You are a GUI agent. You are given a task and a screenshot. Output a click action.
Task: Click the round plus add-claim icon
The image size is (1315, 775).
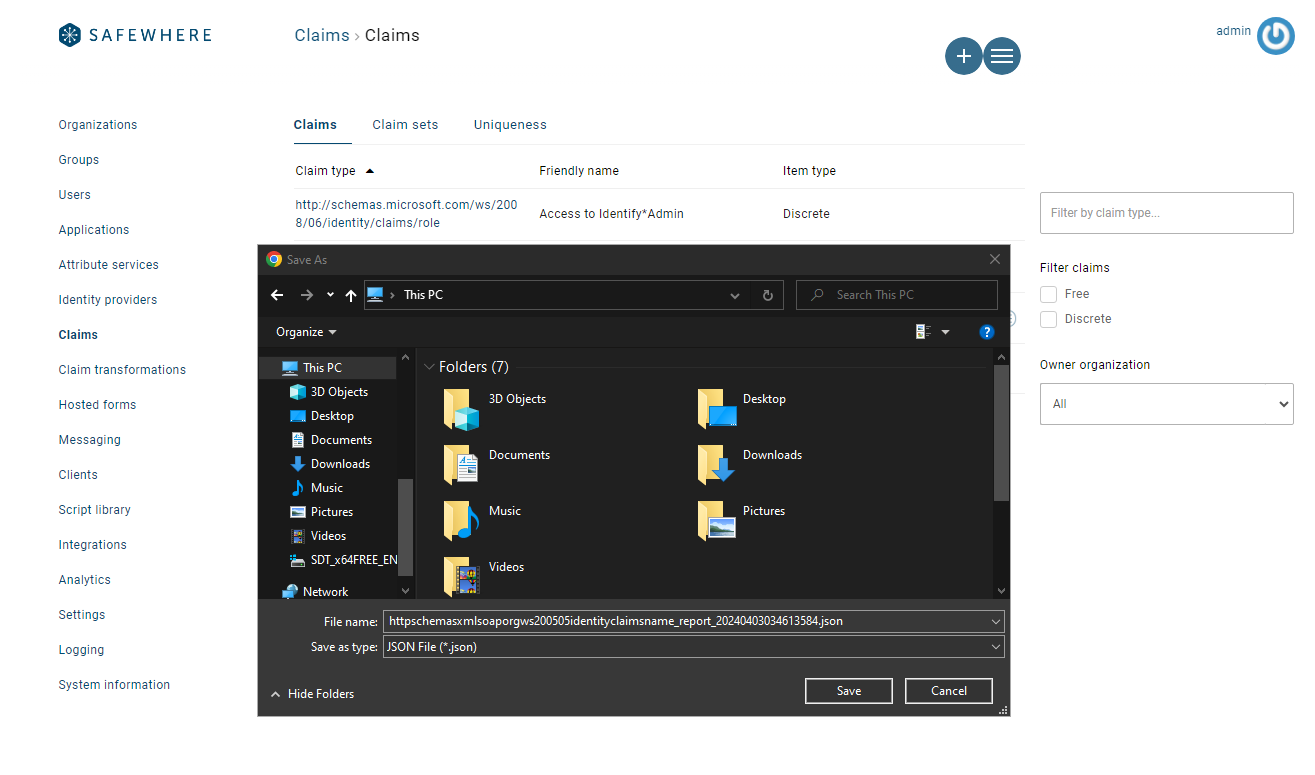[963, 56]
